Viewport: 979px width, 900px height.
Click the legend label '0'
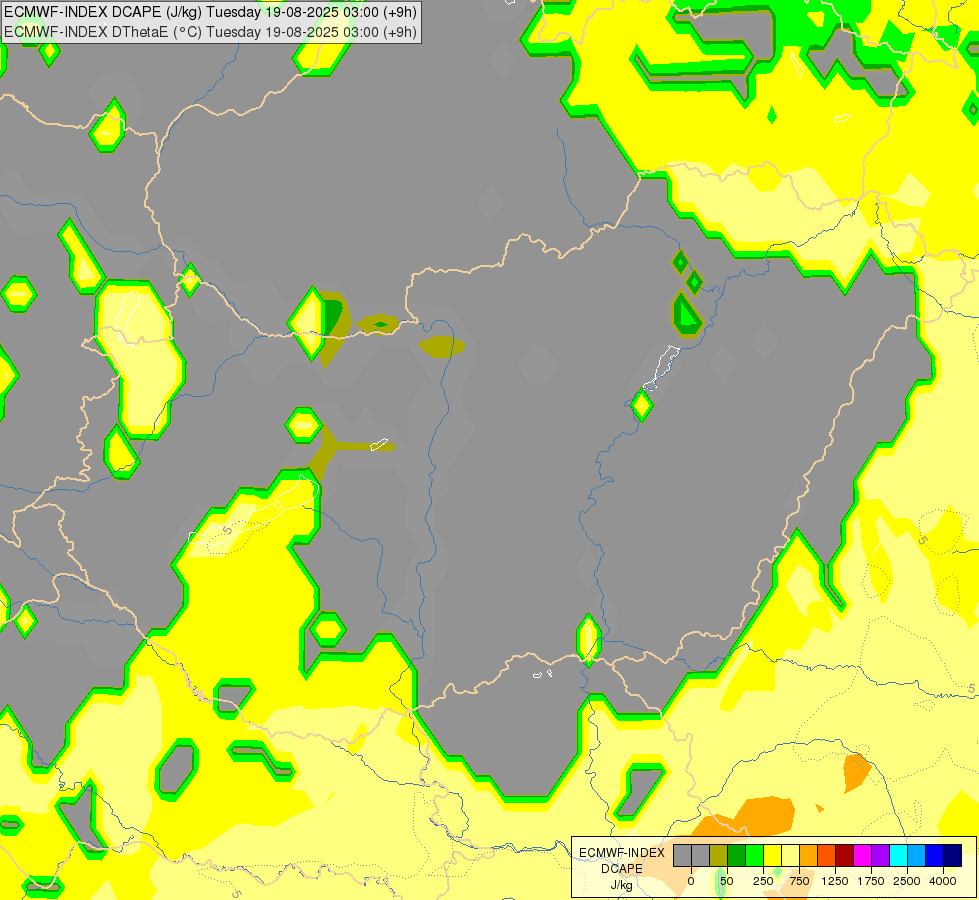(691, 881)
